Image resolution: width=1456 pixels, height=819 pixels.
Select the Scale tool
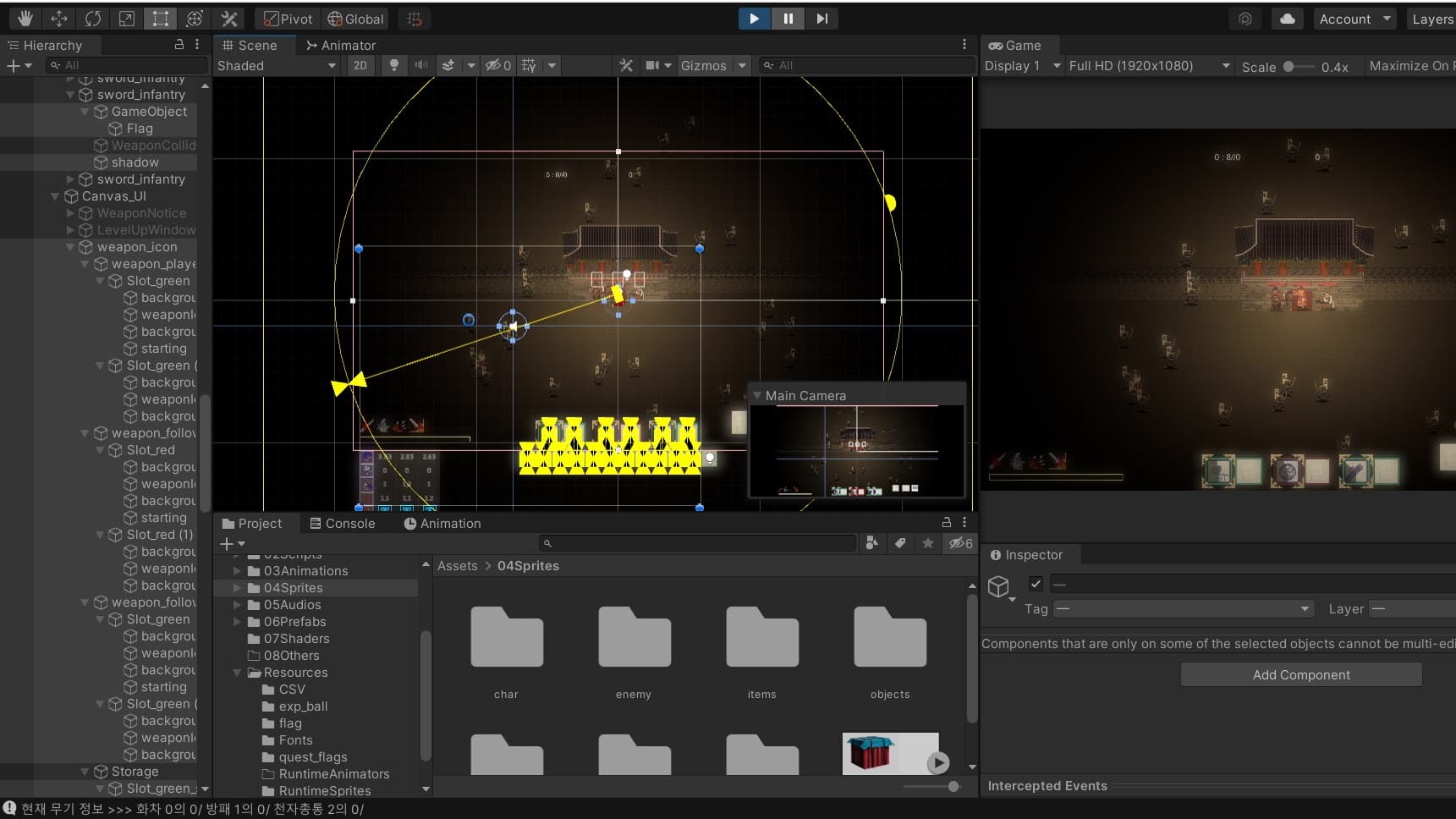point(127,19)
